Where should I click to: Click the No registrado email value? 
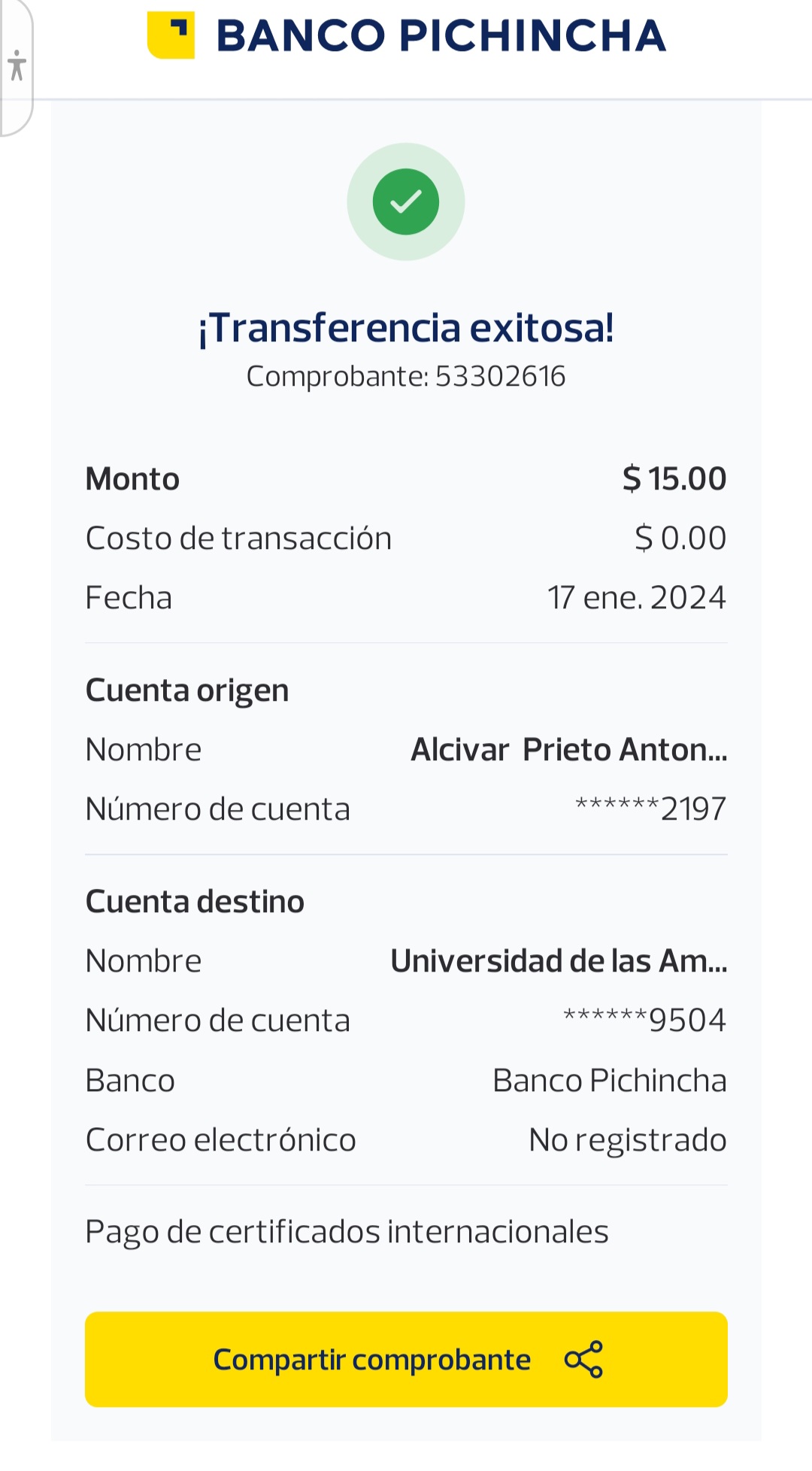627,1140
